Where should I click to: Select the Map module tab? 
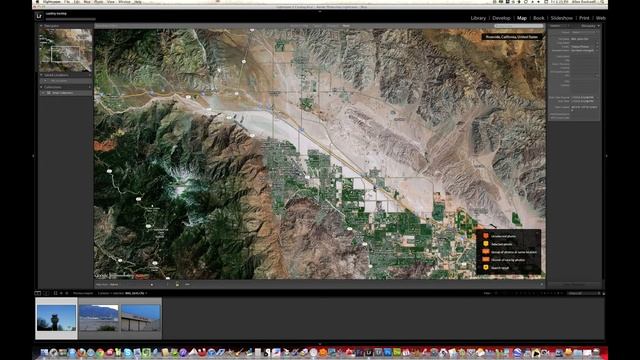click(x=522, y=18)
